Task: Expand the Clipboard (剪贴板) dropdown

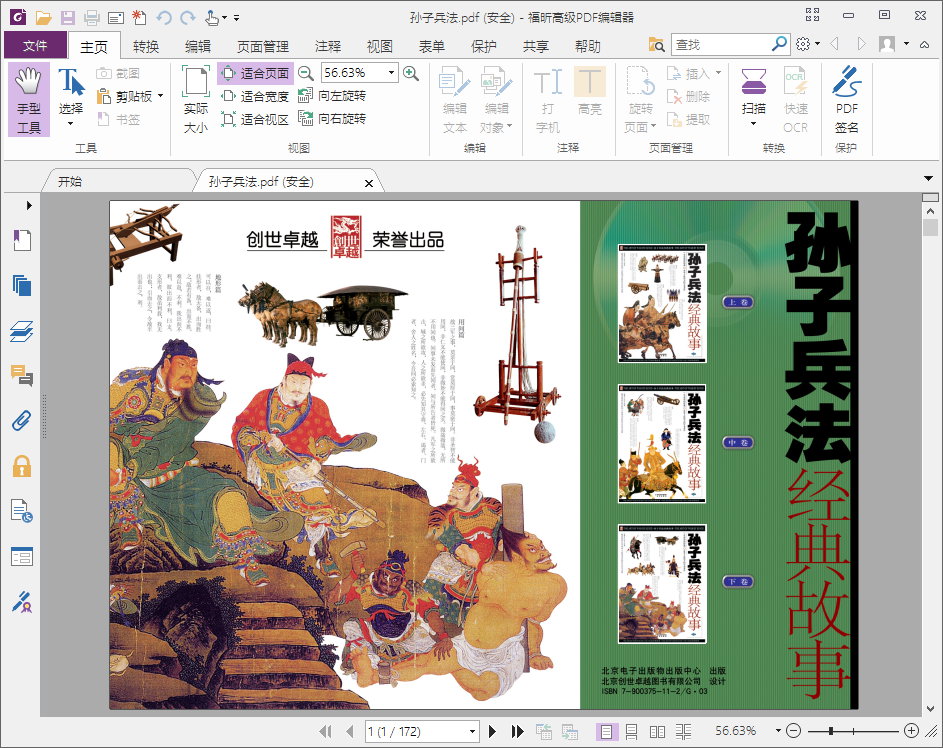Action: tap(160, 97)
